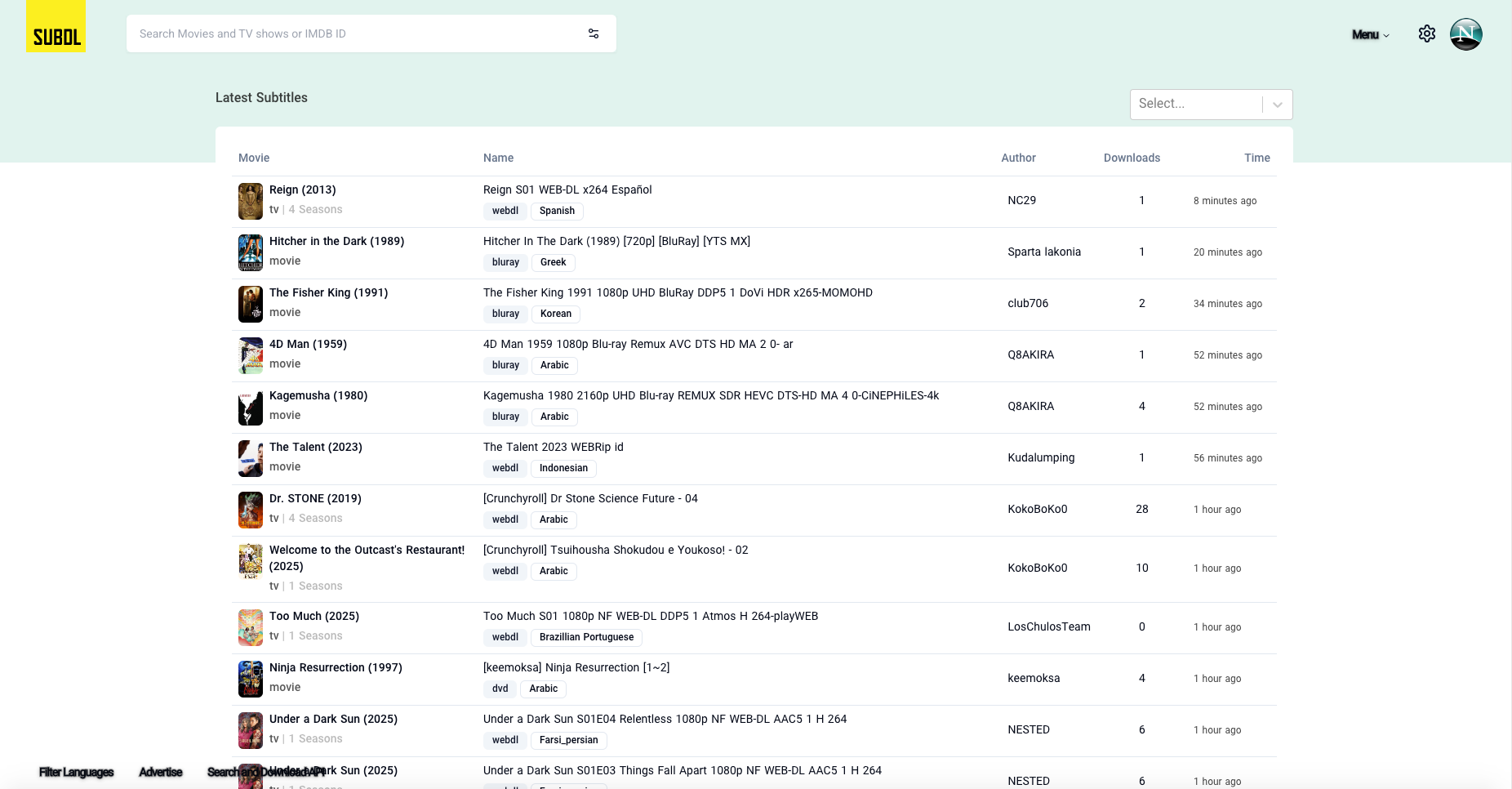Screen dimensions: 1512x789
Task: Open author Kudalumping profile
Action: point(1041,457)
